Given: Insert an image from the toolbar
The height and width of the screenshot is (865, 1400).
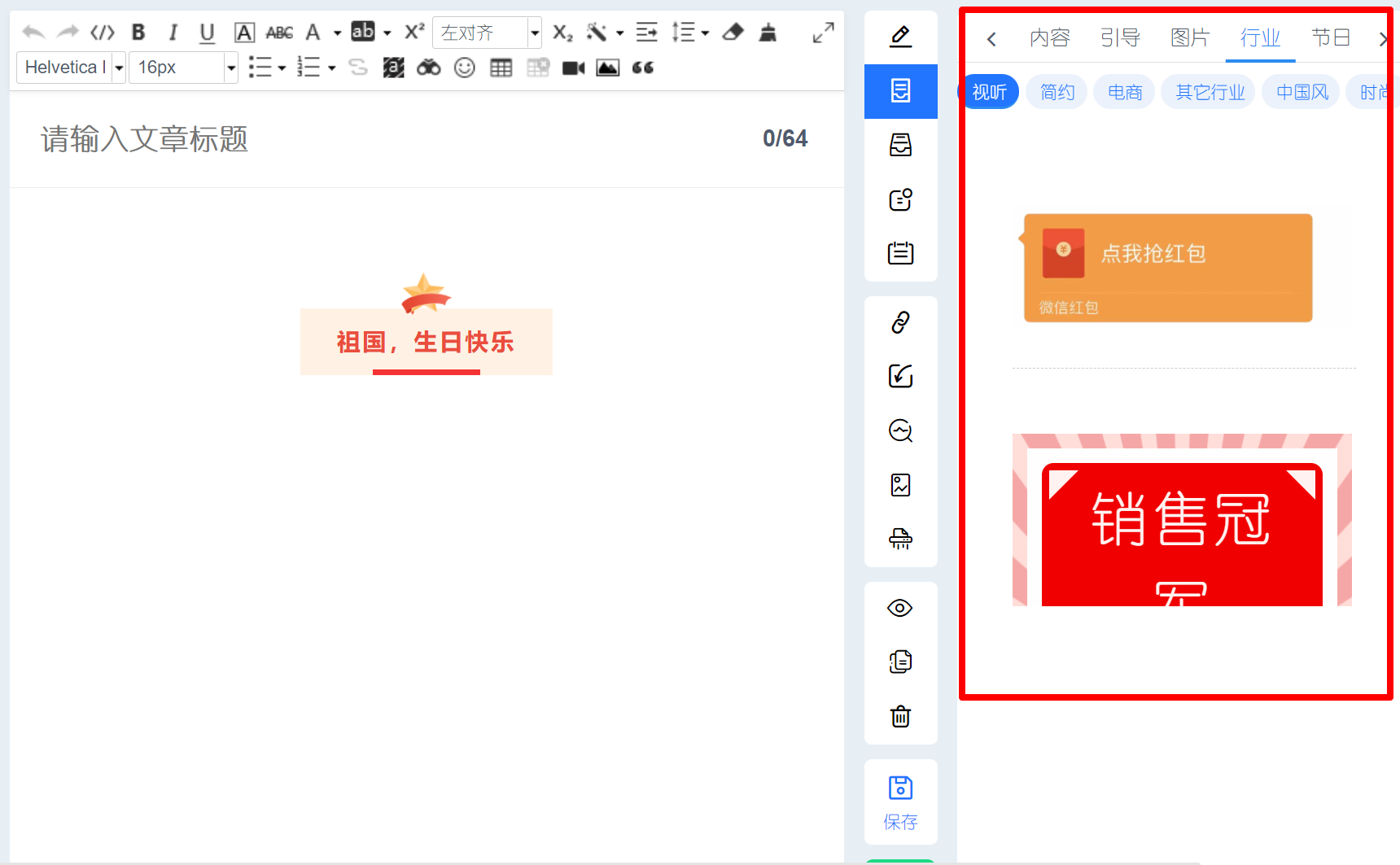Looking at the screenshot, I should click(x=607, y=68).
